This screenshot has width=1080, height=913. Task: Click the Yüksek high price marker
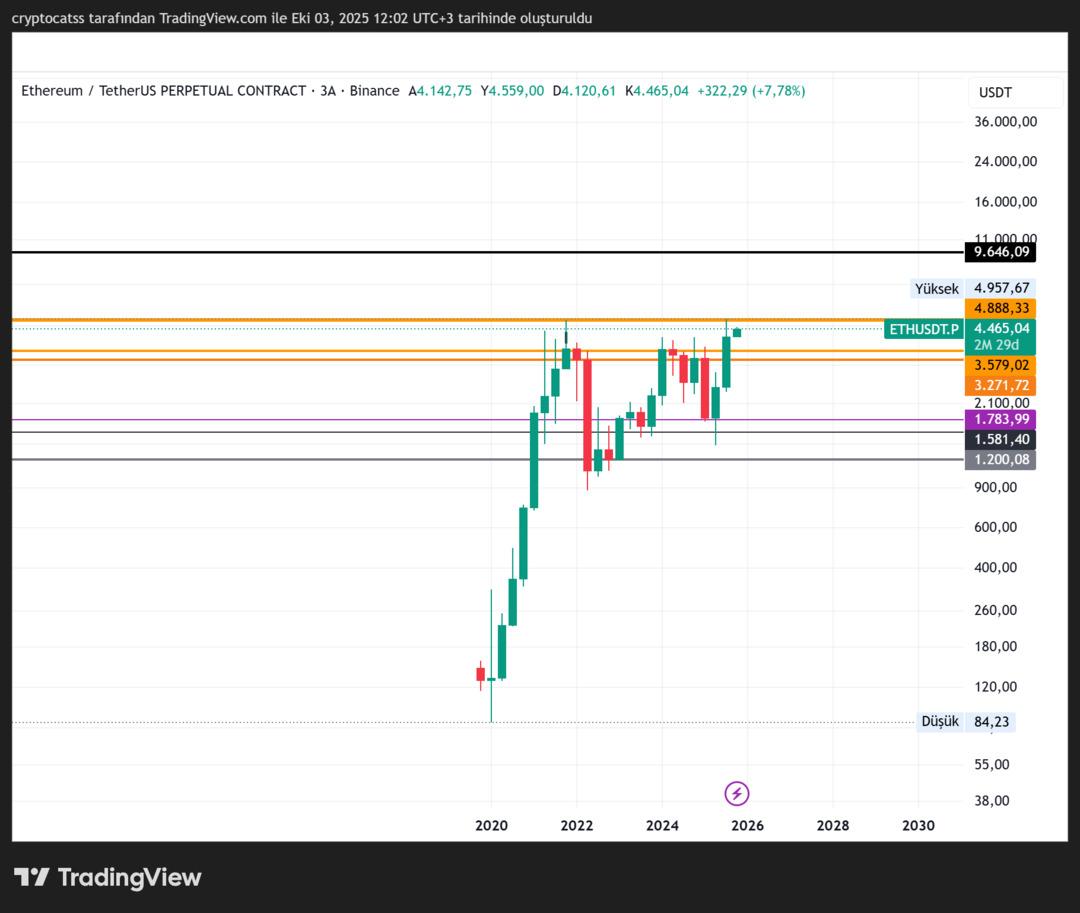pyautogui.click(x=936, y=288)
